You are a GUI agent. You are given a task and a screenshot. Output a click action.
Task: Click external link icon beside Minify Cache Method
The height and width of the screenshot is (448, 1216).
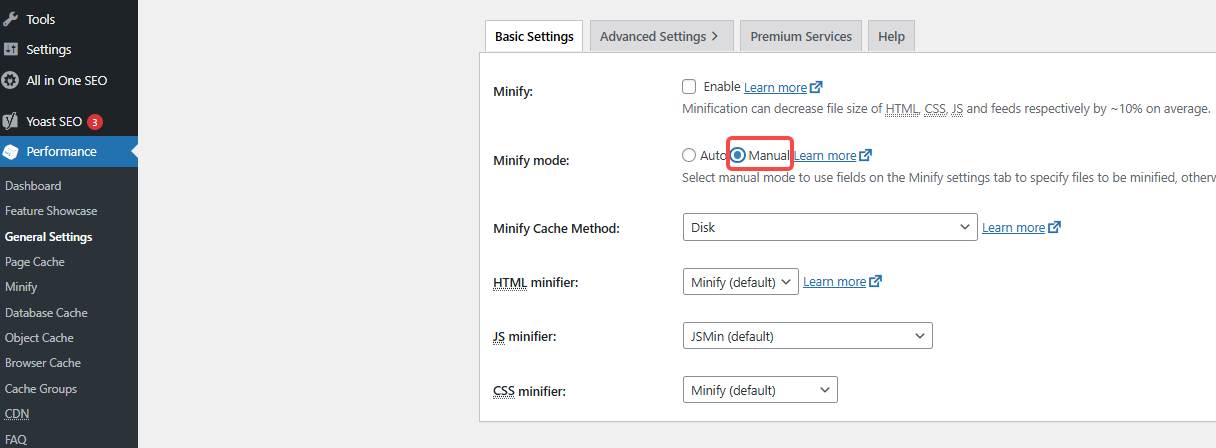[x=1054, y=227]
